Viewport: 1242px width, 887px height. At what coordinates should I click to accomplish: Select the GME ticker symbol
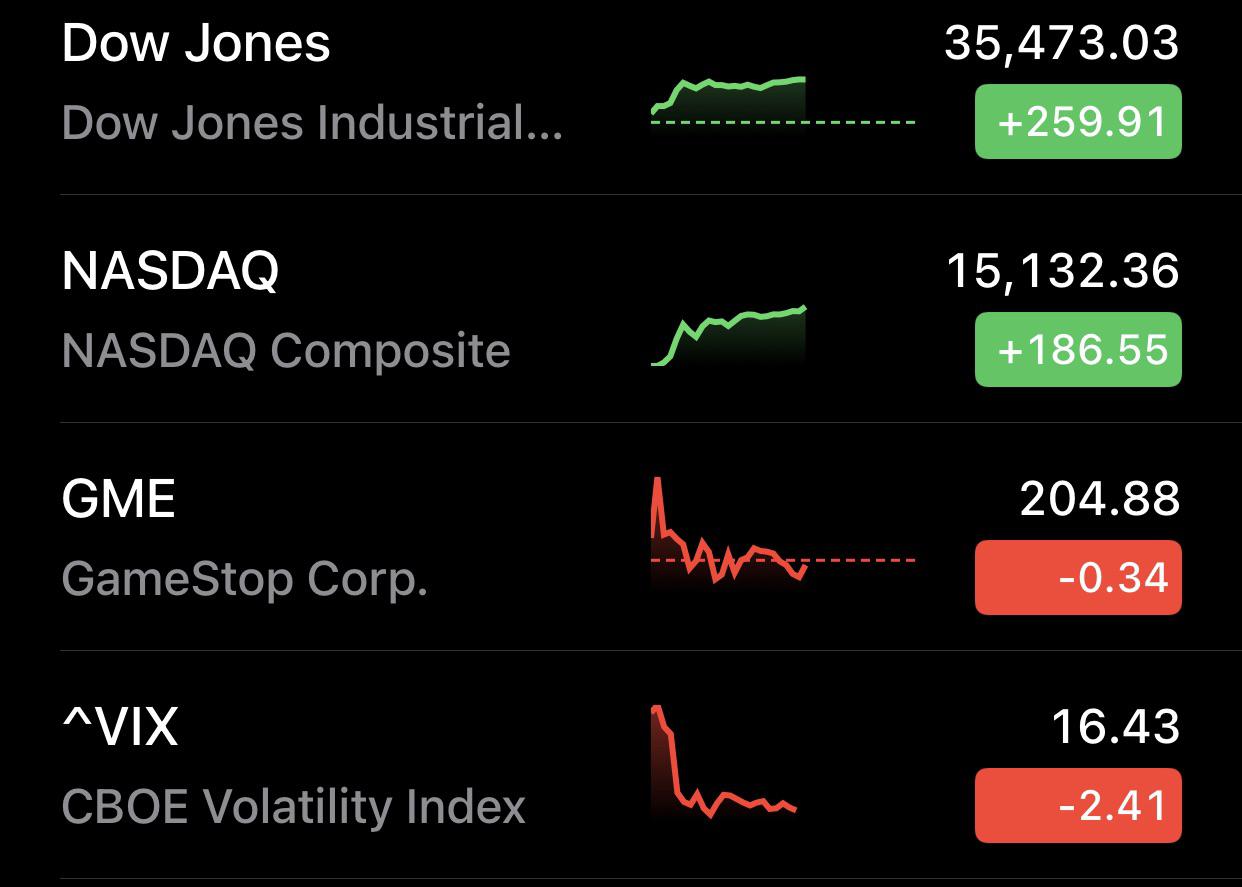118,499
